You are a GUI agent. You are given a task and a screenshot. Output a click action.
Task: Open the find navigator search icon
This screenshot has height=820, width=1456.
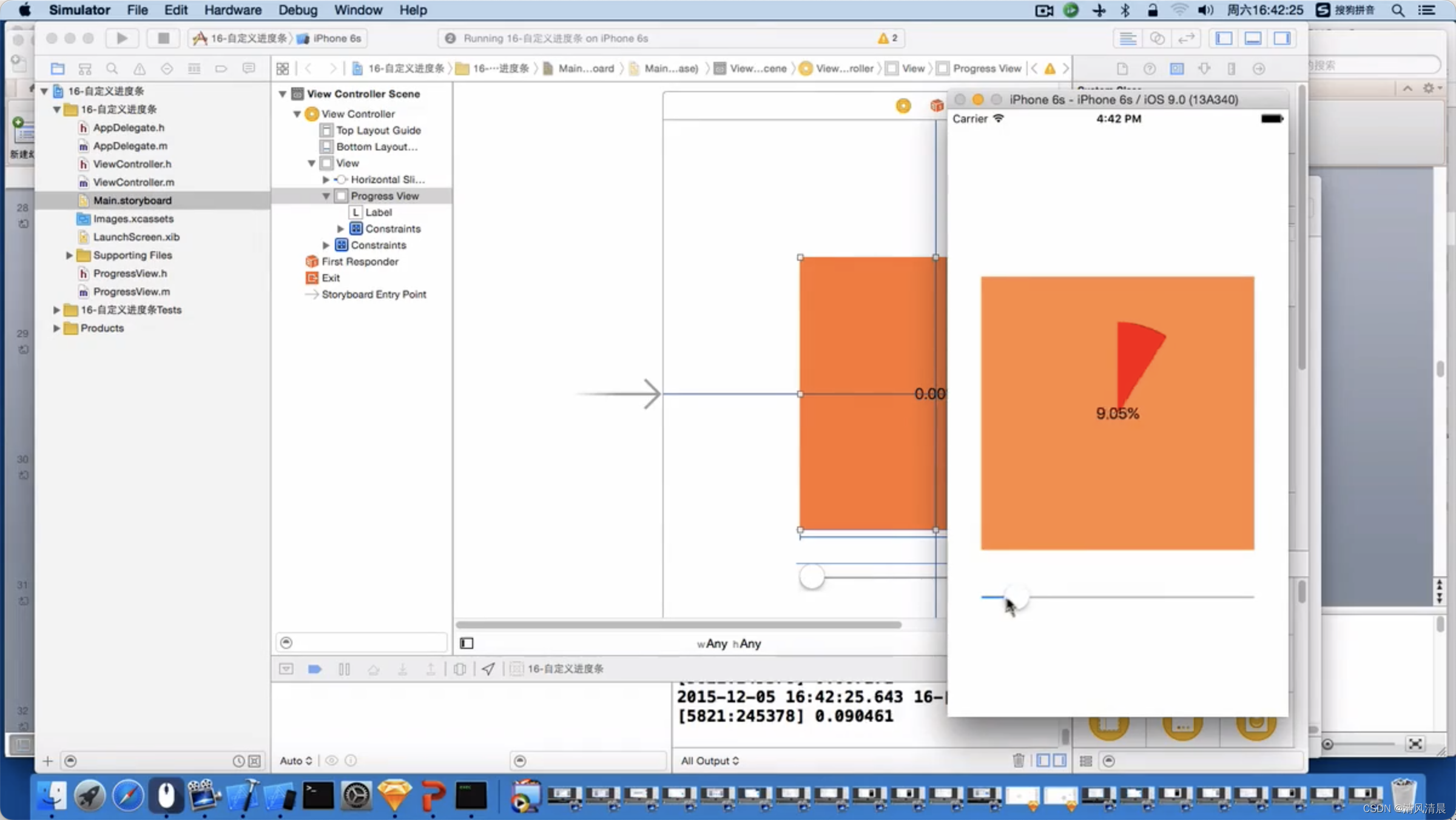(x=112, y=69)
